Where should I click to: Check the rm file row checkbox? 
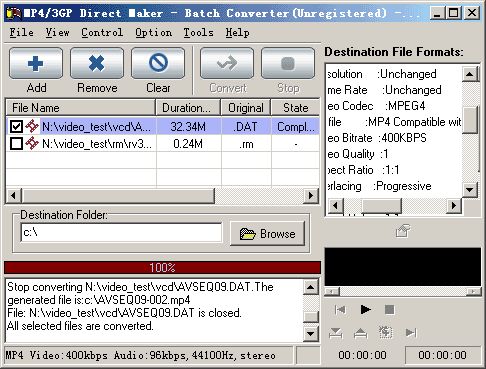tap(16, 144)
